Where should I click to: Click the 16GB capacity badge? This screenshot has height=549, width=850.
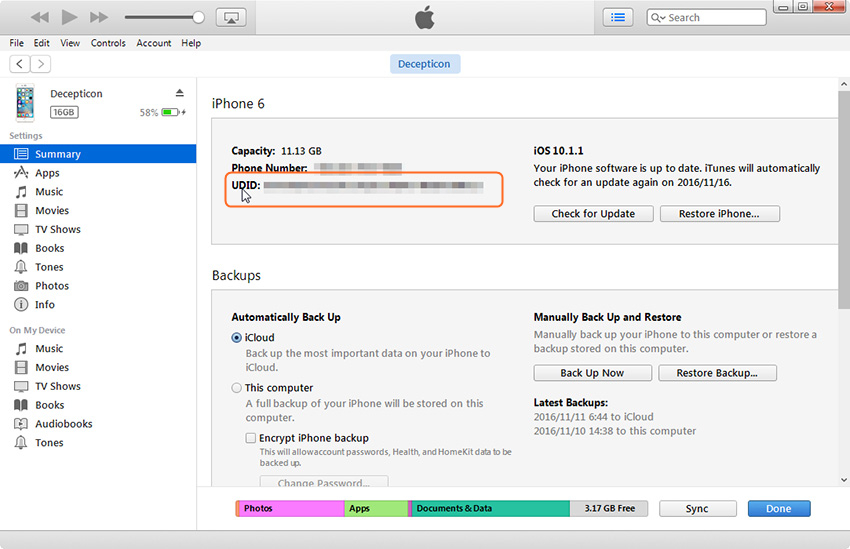[64, 112]
